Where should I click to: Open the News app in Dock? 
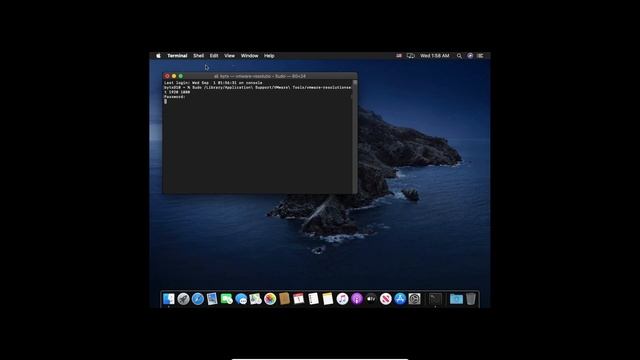[x=385, y=299]
